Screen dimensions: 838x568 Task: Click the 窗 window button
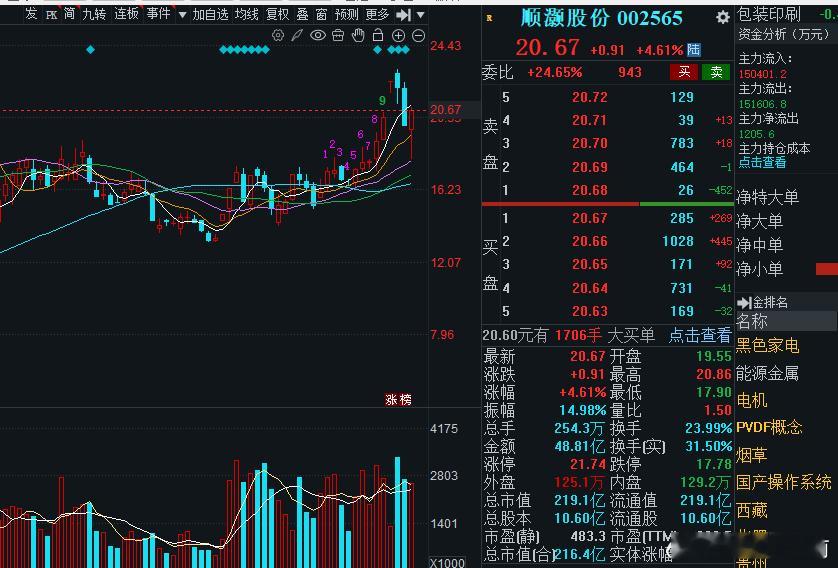pos(322,14)
